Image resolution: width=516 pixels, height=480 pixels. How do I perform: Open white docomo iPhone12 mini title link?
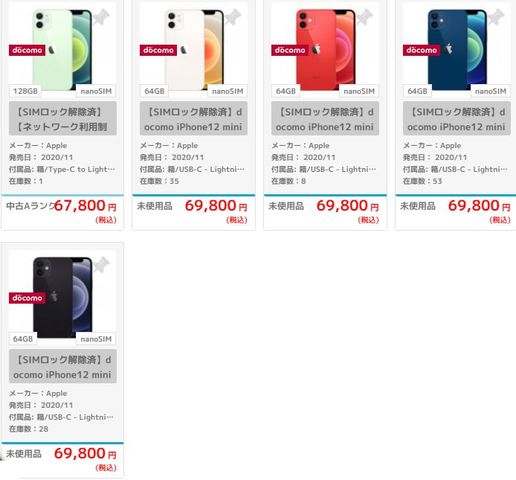click(x=194, y=119)
